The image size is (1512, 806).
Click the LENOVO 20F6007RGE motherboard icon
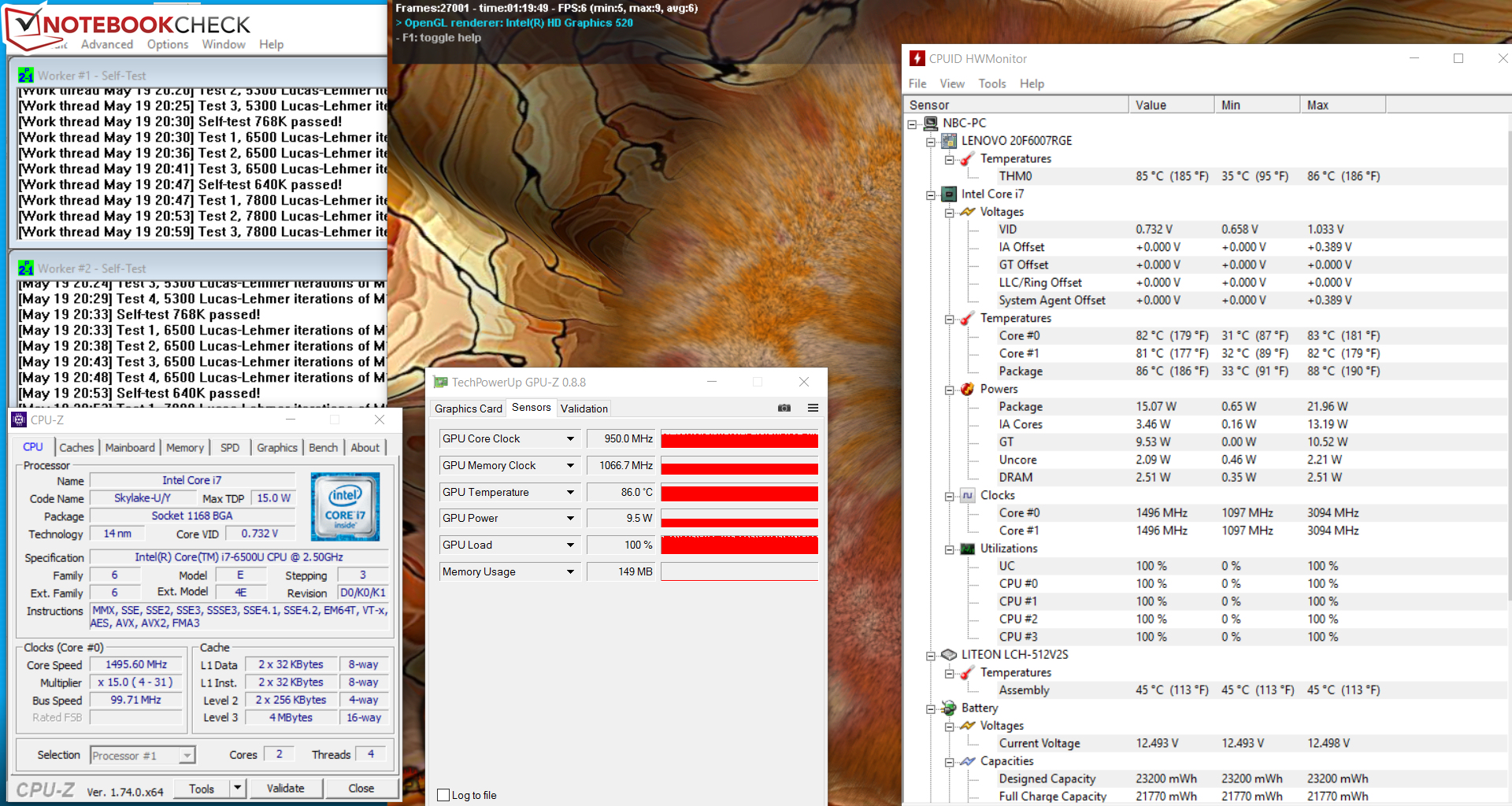pos(949,141)
